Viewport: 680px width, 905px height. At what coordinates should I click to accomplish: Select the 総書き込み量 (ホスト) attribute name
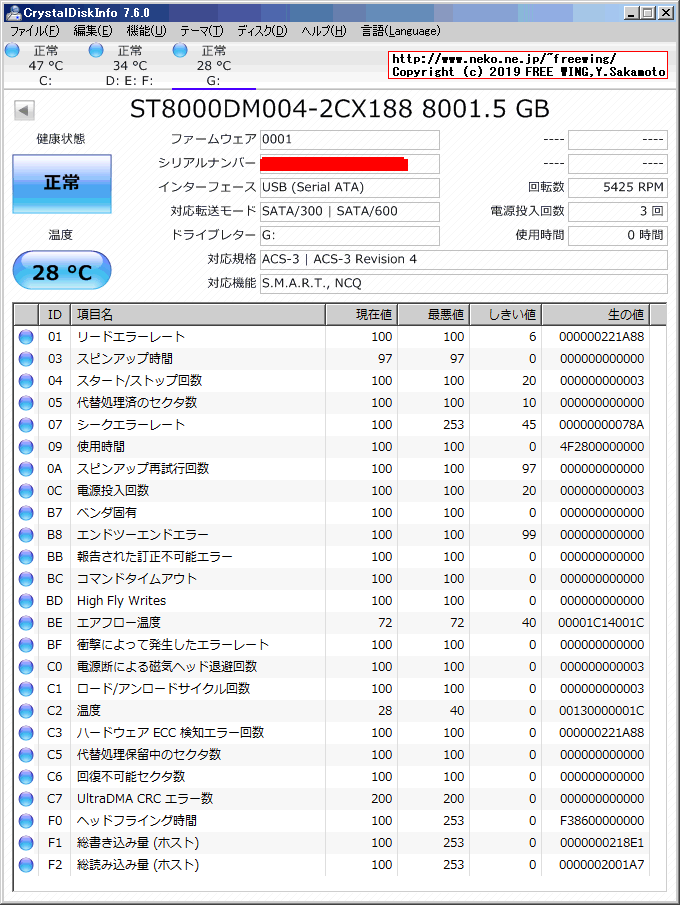point(138,843)
